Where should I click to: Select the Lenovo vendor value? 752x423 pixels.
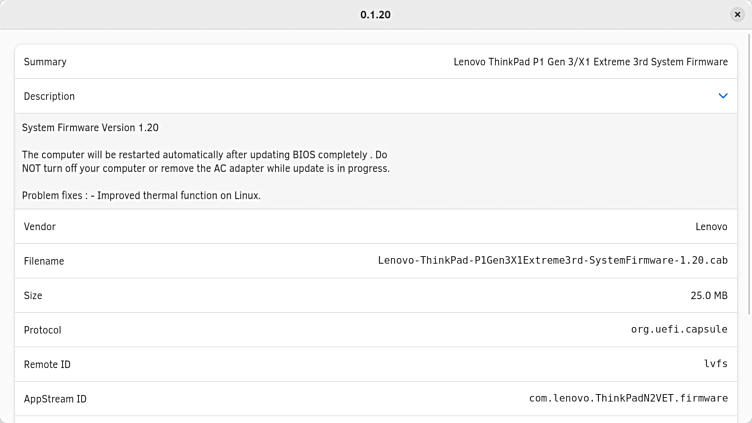click(x=711, y=227)
